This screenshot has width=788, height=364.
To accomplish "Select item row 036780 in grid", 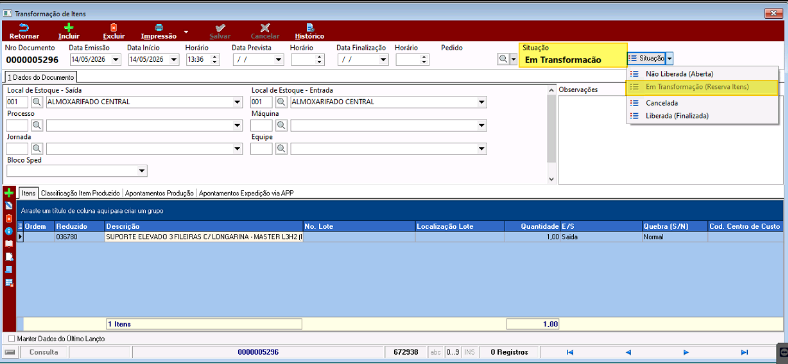I will pos(400,237).
